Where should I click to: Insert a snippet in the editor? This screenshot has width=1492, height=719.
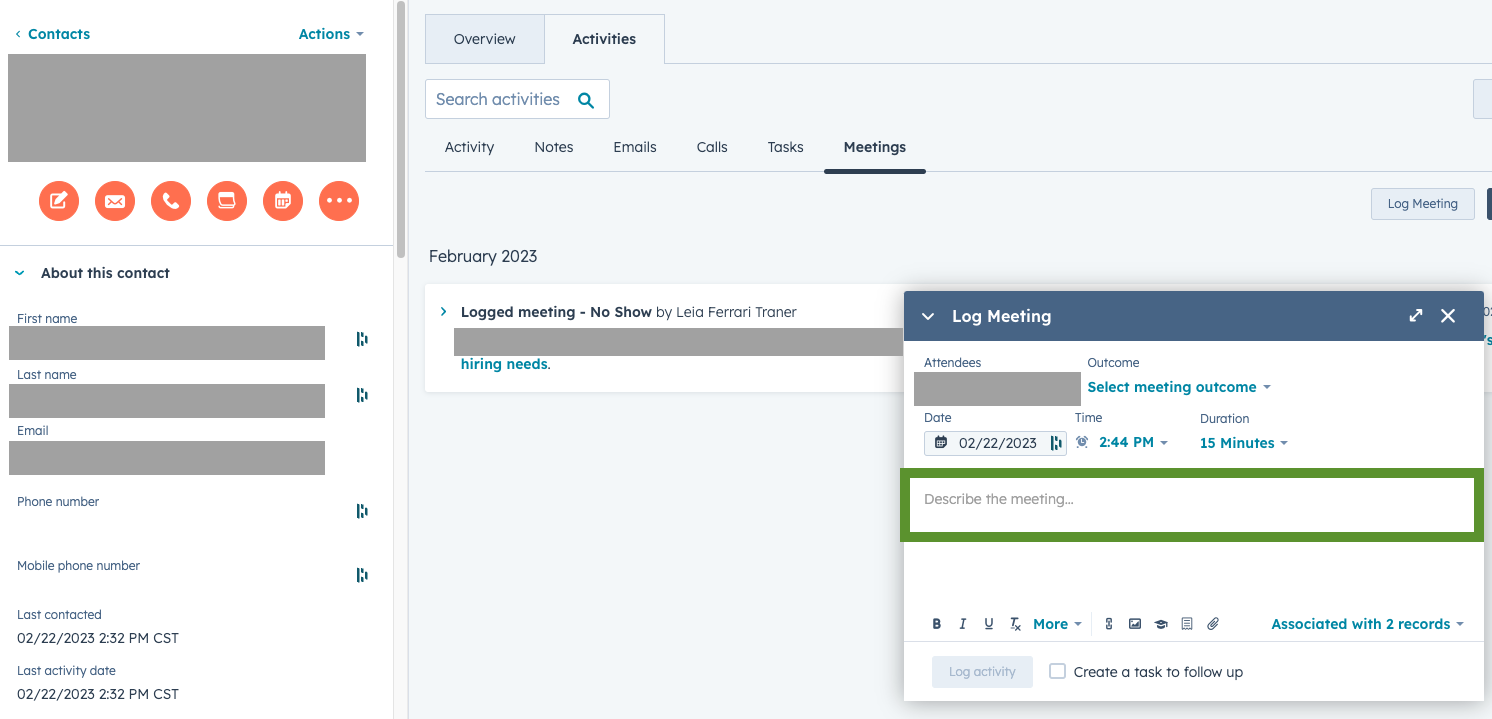tap(1187, 623)
